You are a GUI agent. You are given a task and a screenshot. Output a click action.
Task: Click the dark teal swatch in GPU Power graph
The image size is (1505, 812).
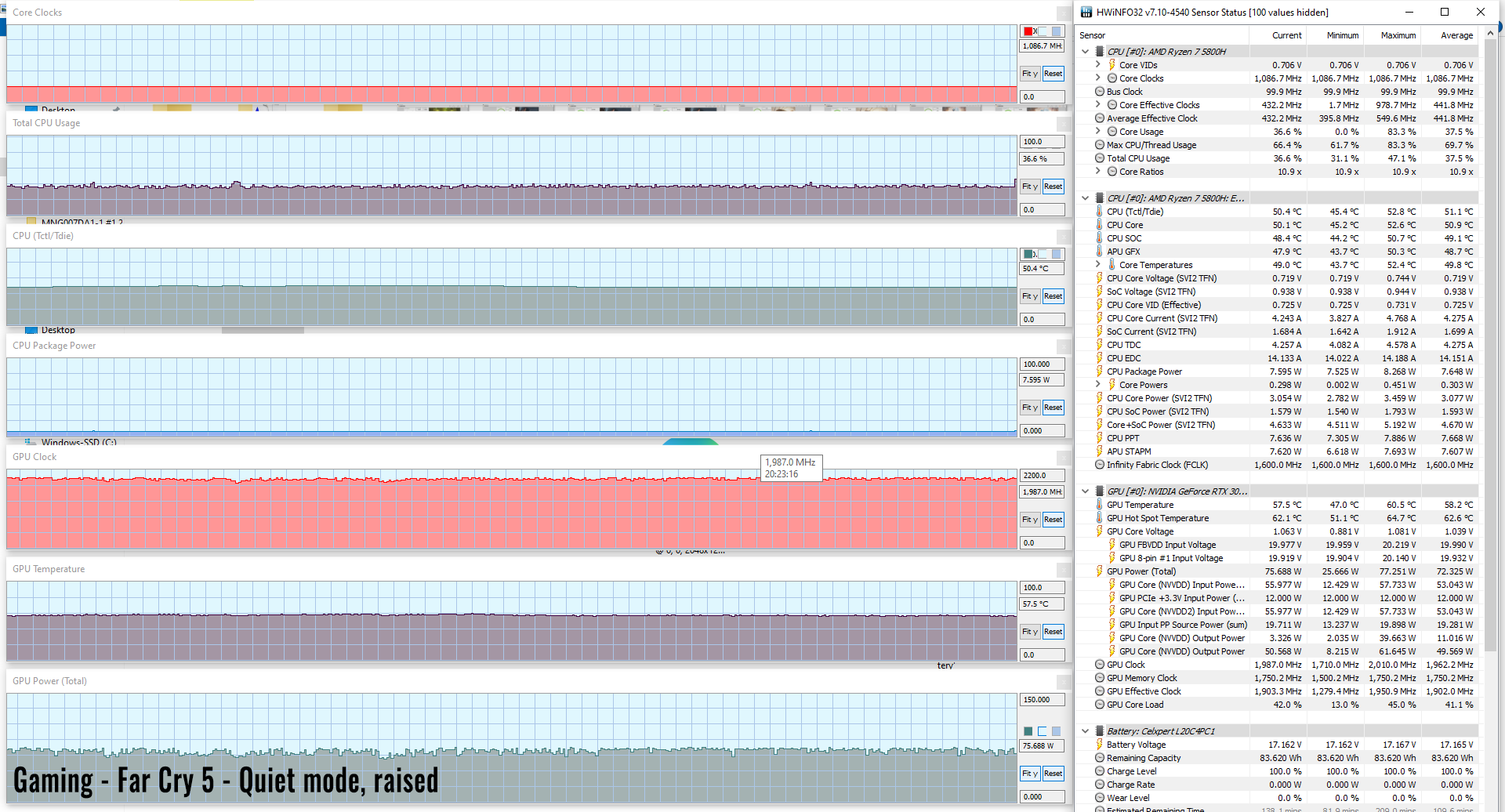pos(1028,731)
